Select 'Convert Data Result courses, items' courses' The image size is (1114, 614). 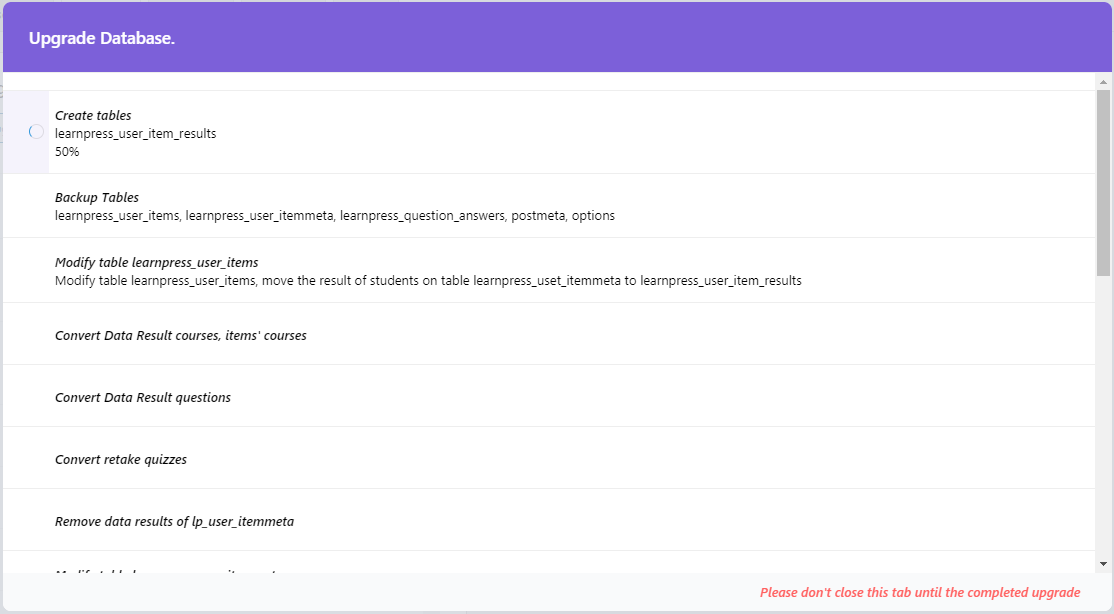click(x=180, y=335)
